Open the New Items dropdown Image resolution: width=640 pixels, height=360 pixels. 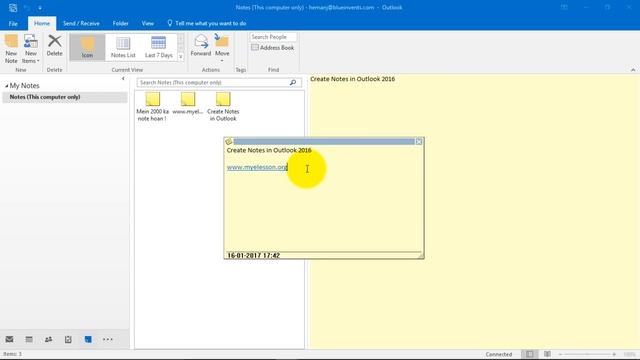[31, 49]
